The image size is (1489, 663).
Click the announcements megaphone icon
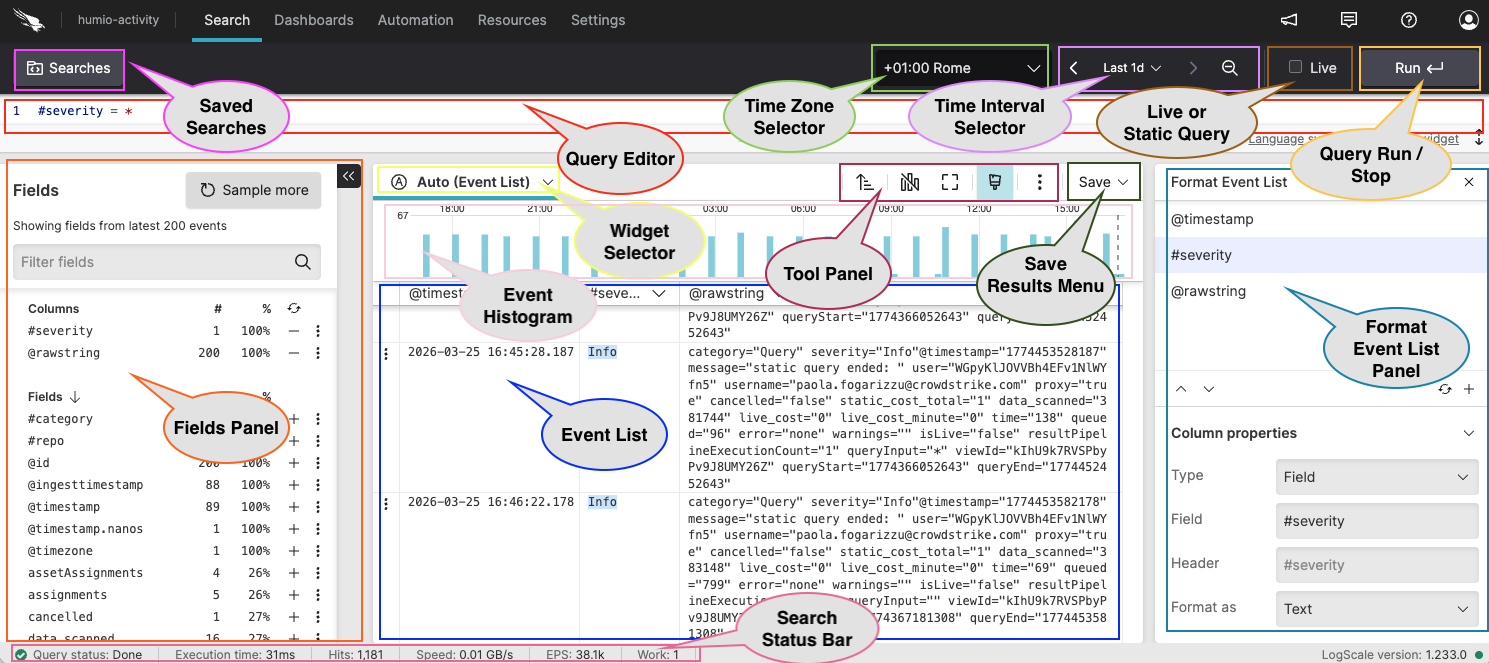1289,19
